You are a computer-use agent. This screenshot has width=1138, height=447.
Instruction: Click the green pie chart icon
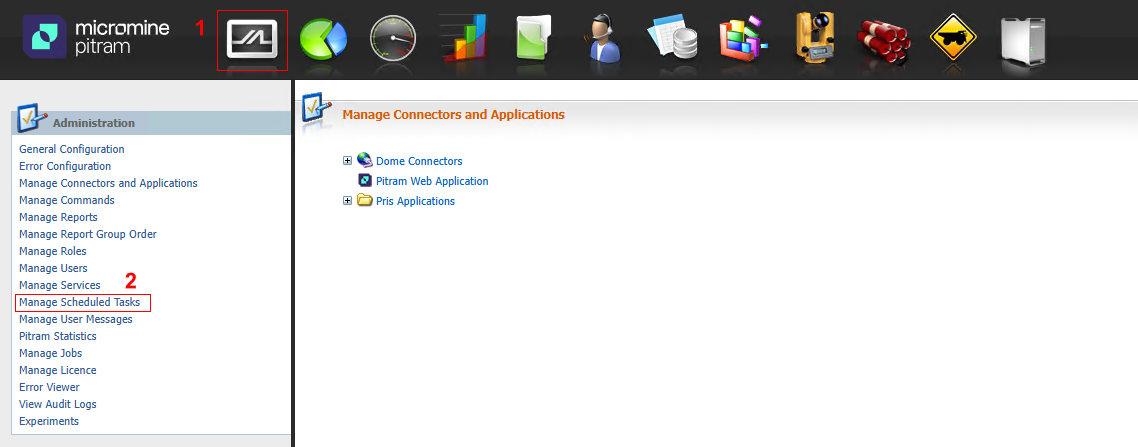click(323, 41)
